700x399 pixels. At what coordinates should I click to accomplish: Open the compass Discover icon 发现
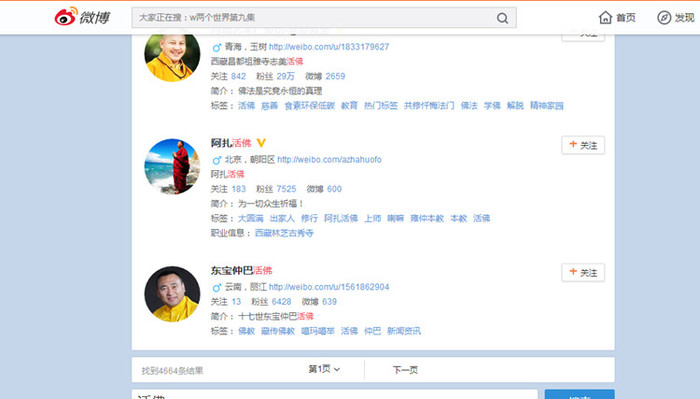[x=664, y=17]
